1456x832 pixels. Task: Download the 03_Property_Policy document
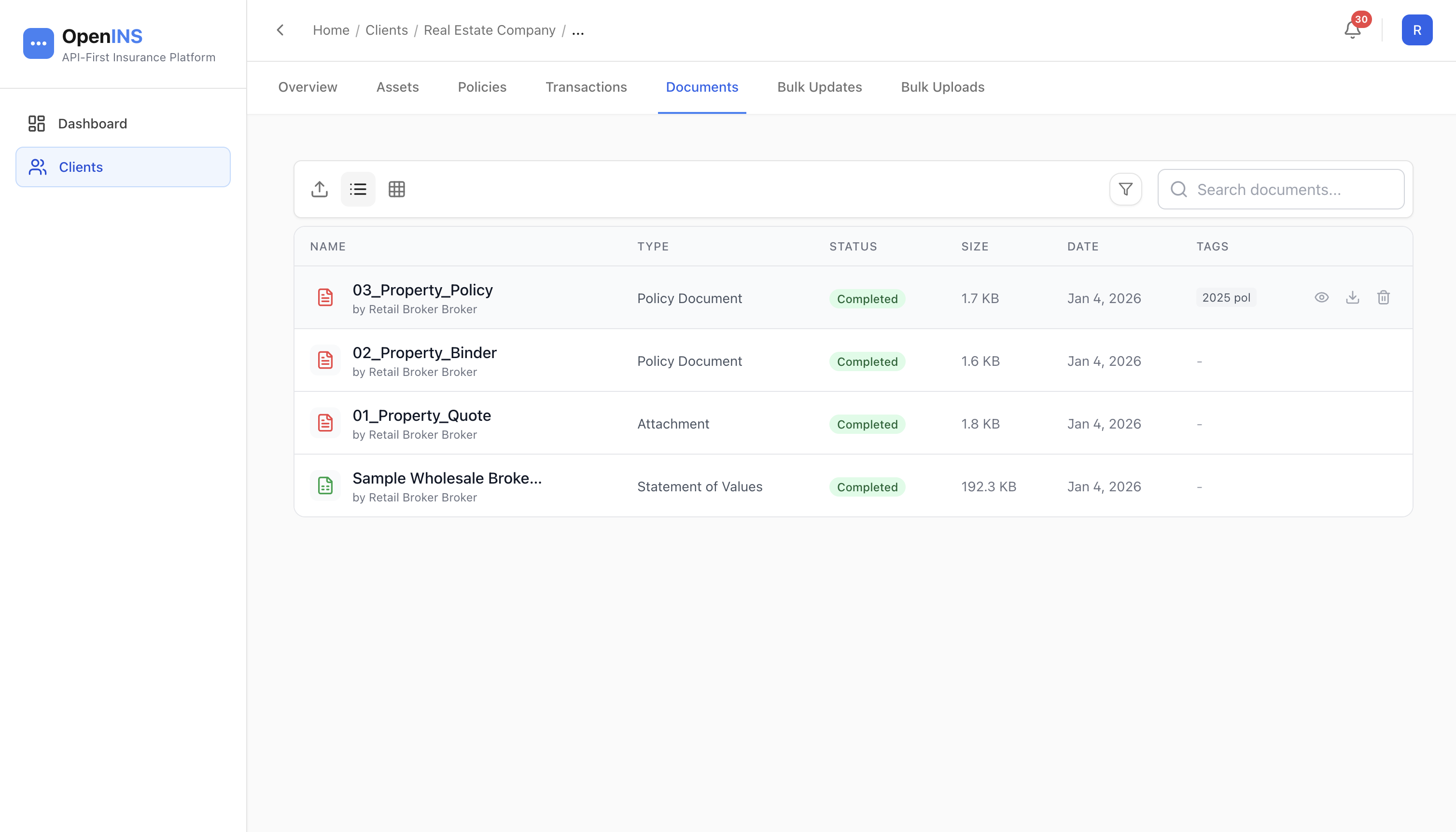[x=1352, y=297]
